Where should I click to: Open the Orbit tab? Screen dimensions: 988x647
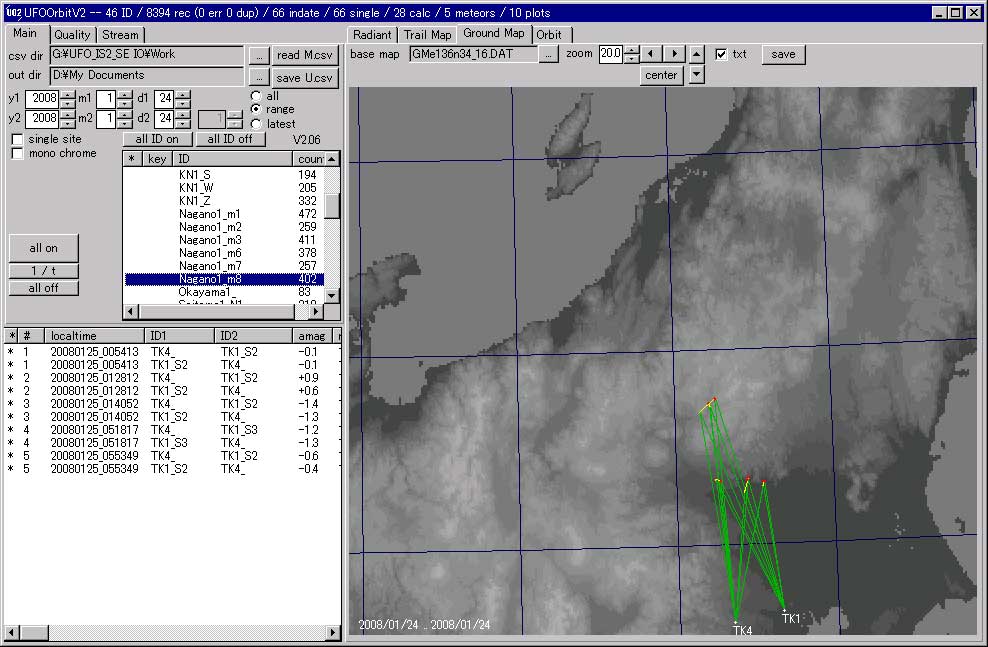point(548,34)
